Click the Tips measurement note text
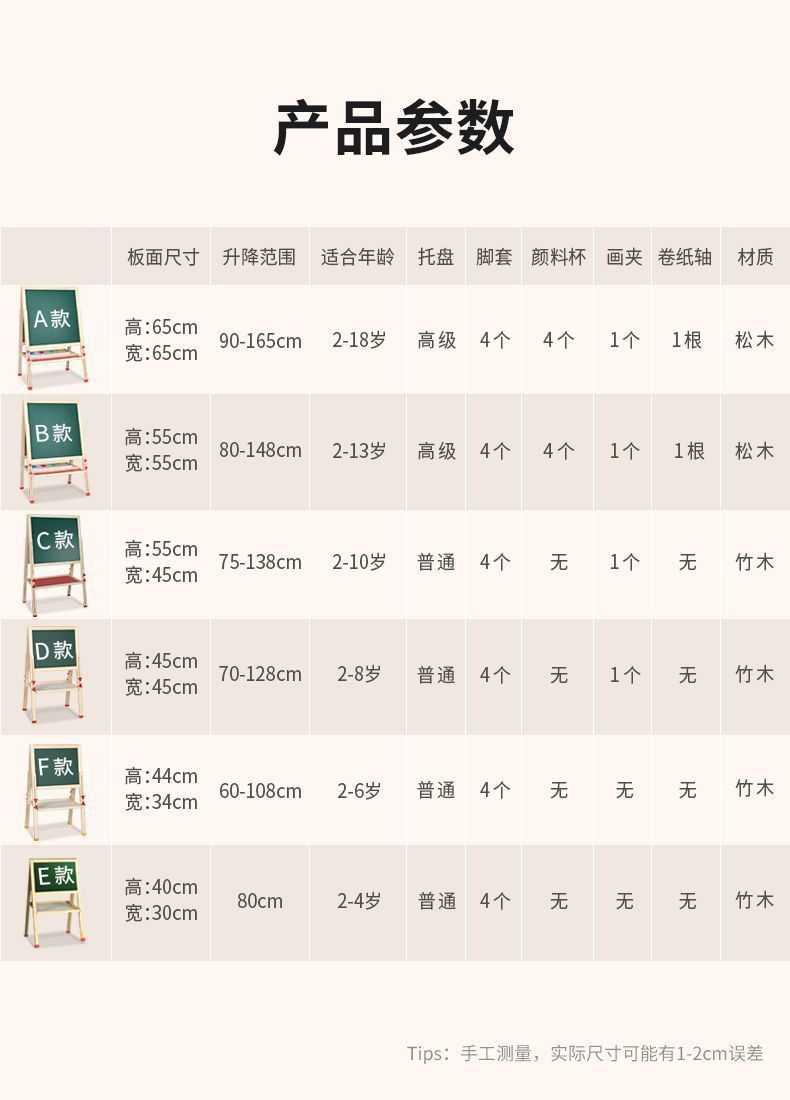 [584, 1053]
